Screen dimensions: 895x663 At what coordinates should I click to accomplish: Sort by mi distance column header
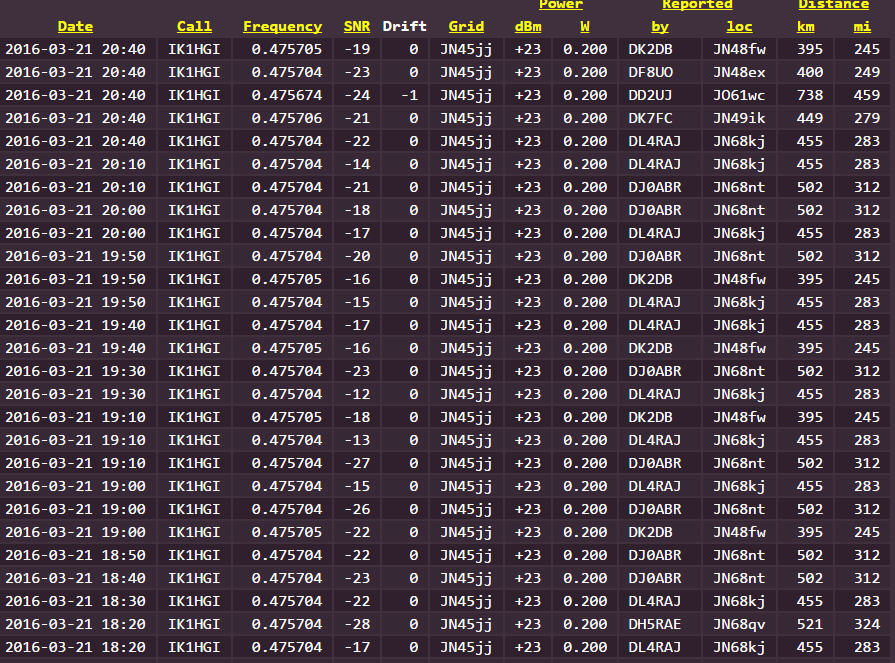tap(862, 26)
